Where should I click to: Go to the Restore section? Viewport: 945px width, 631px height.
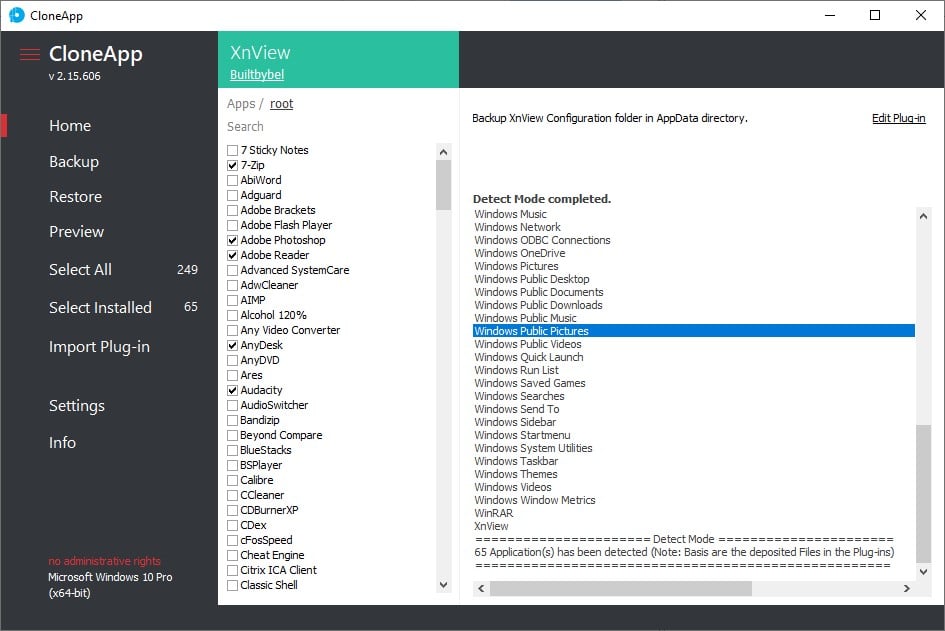(76, 197)
